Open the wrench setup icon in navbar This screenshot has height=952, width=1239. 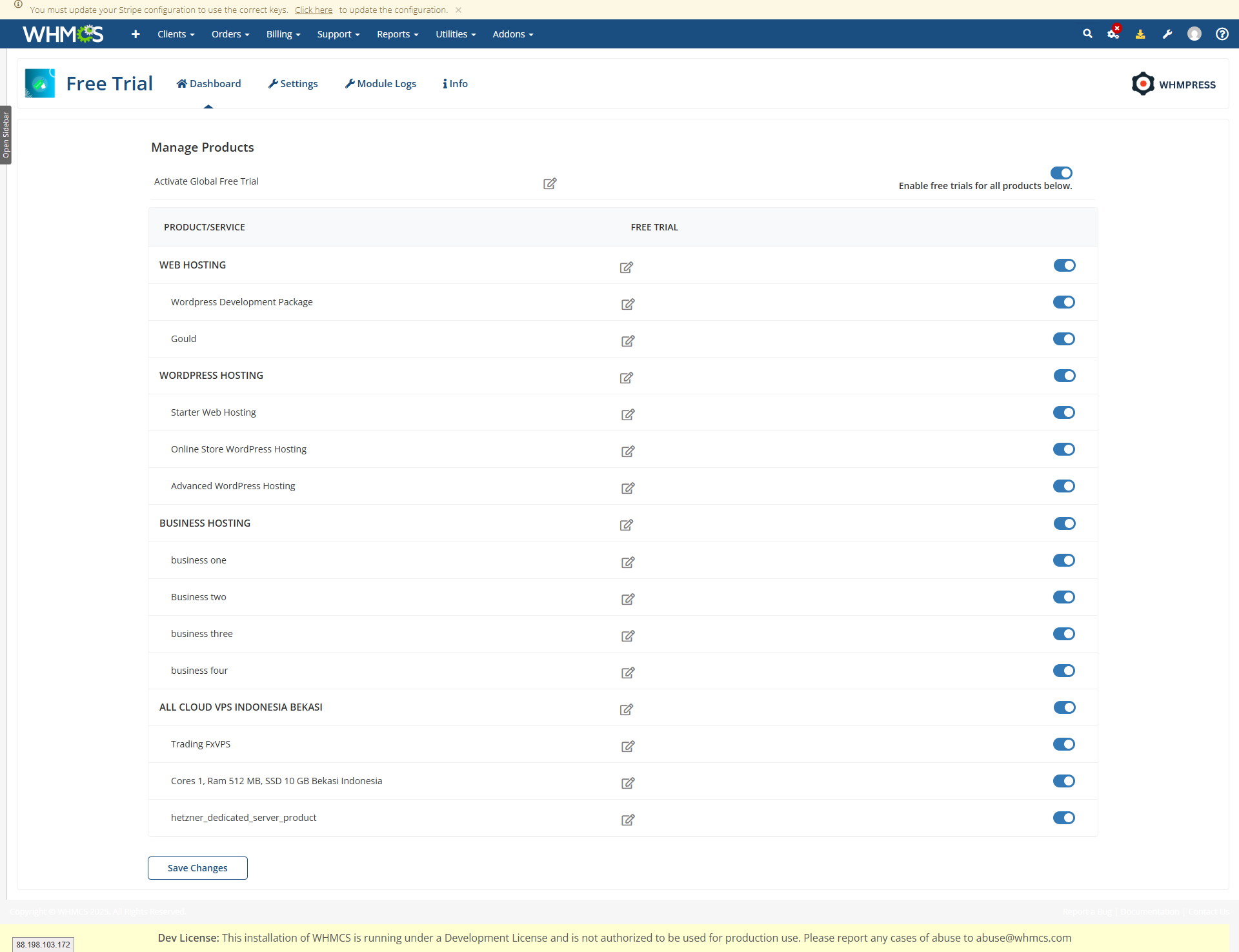1167,34
